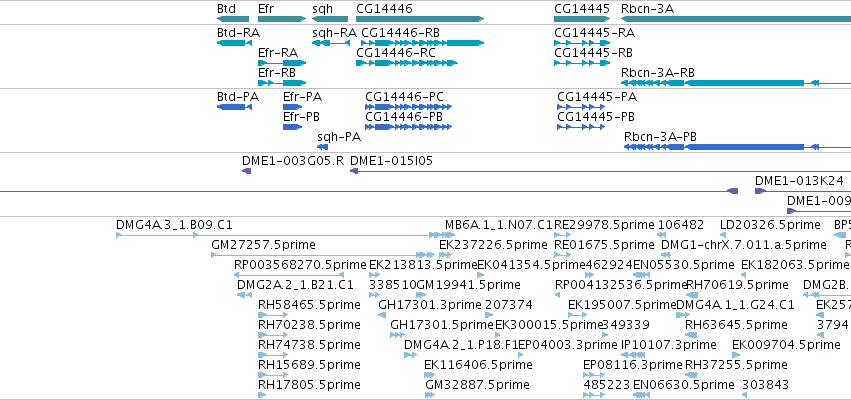Click the MB6A.1_1.N07.C1 label
Image resolution: width=851 pixels, height=400 pixels.
pos(499,225)
